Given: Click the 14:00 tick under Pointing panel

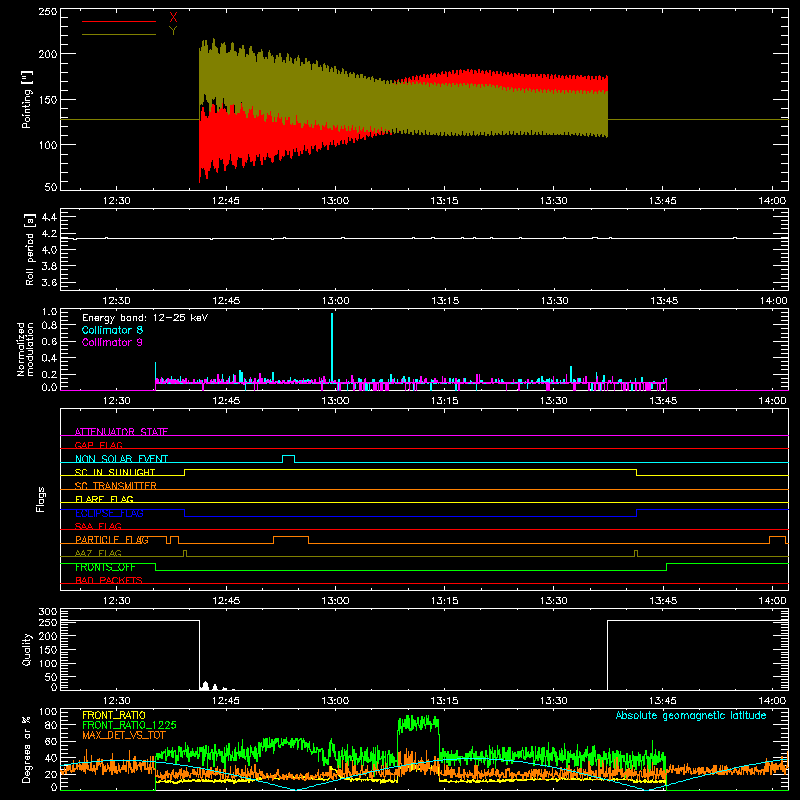Looking at the screenshot, I should click(772, 200).
